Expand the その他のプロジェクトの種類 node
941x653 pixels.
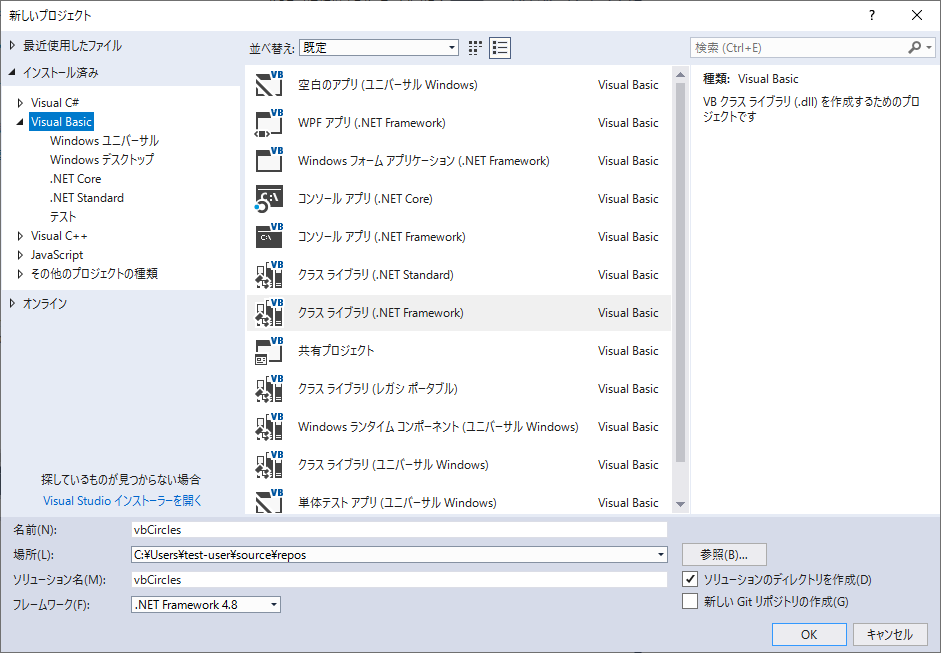point(20,274)
